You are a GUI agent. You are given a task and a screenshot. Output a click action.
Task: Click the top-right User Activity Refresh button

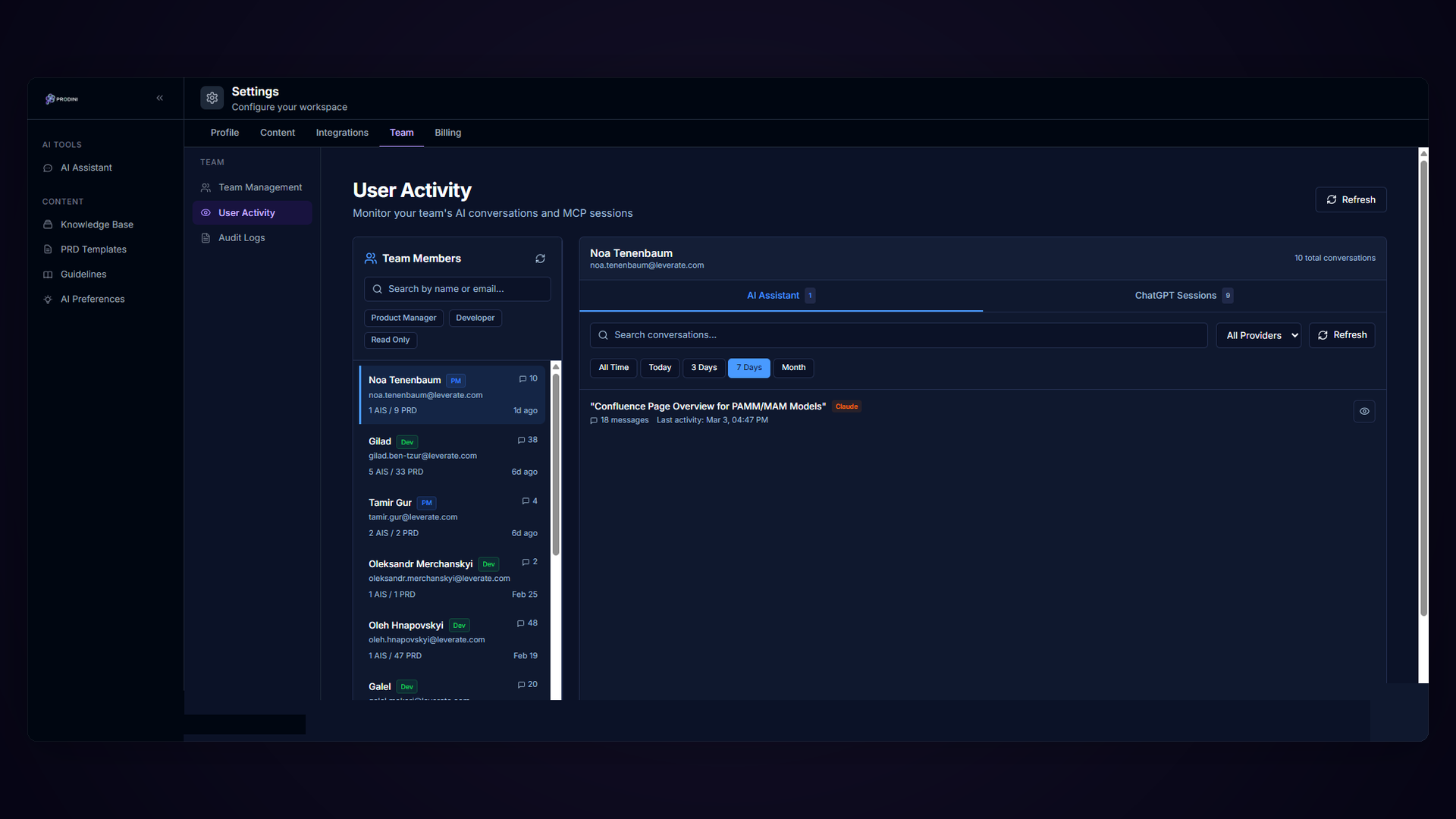[1350, 199]
